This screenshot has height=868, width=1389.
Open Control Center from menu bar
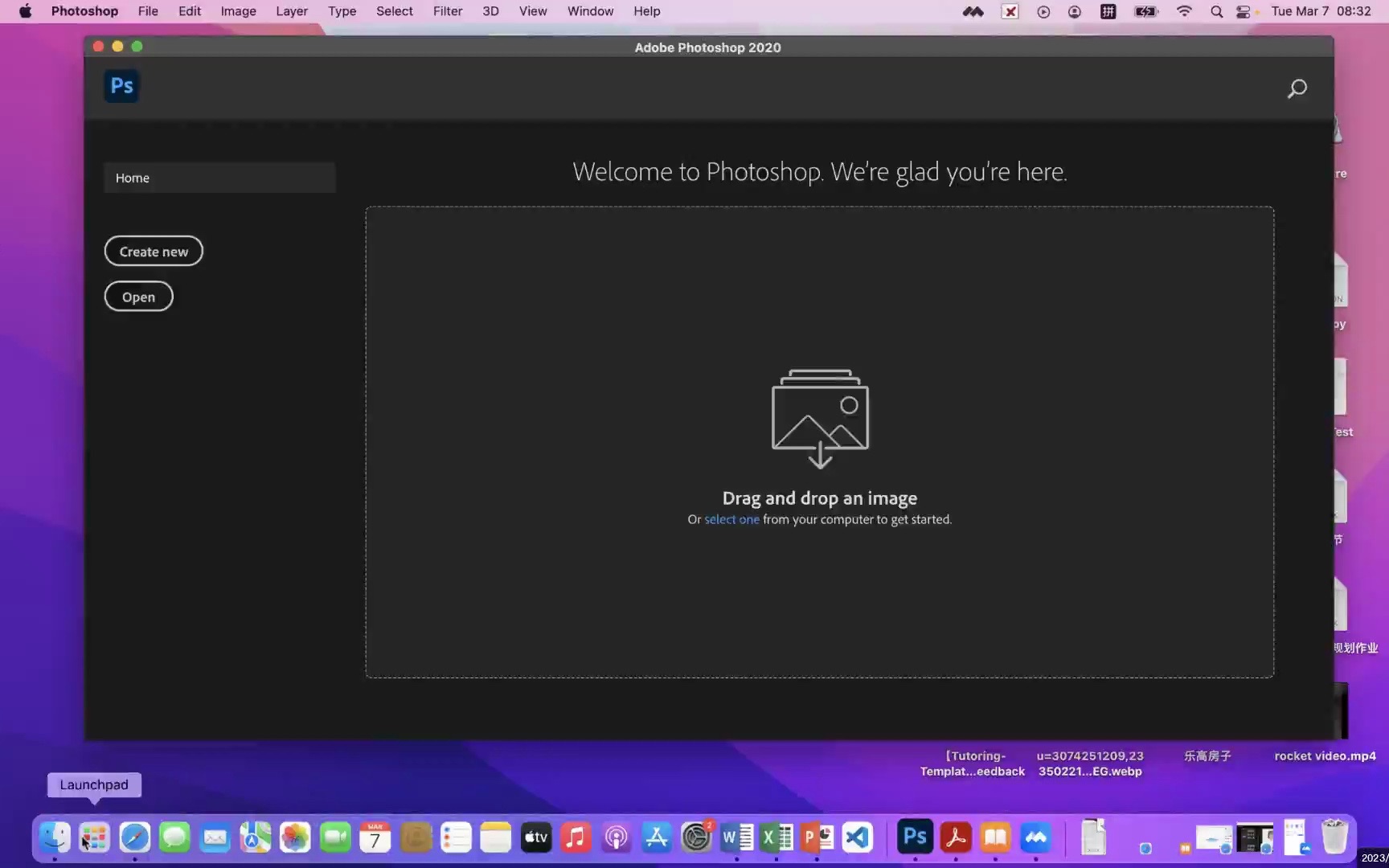click(1244, 11)
